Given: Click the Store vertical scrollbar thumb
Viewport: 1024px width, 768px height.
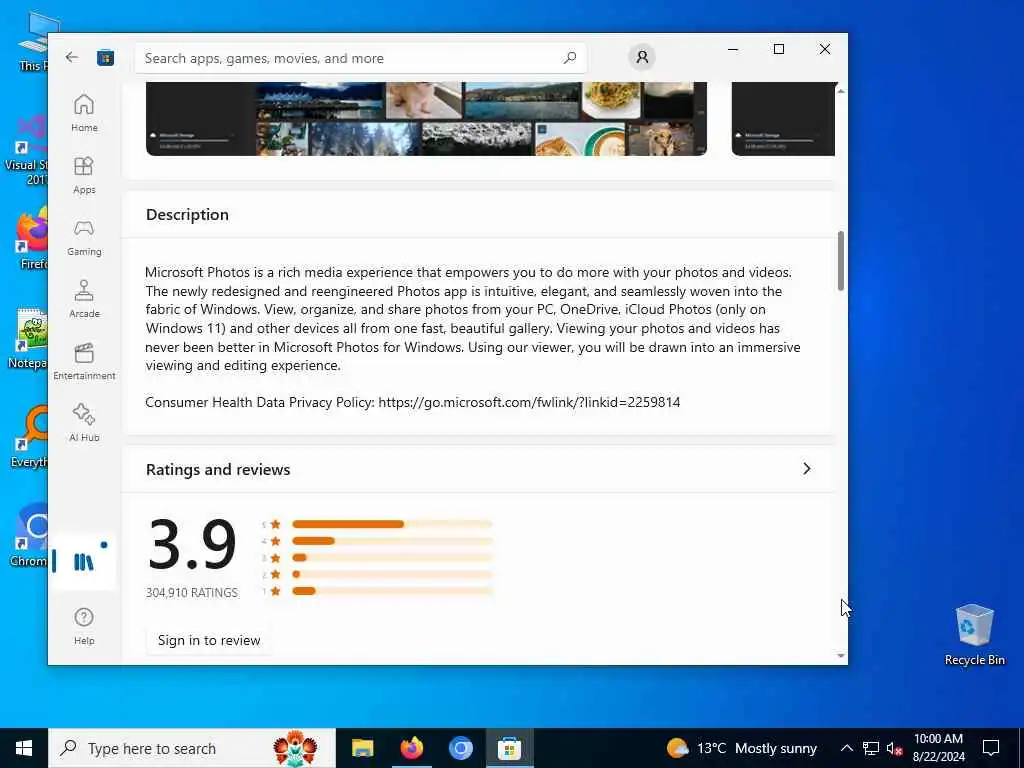Looking at the screenshot, I should tap(840, 261).
